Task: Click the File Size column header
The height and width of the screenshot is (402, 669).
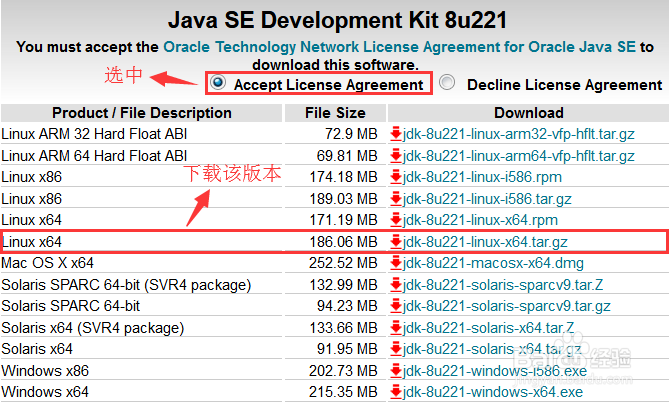Action: [x=335, y=113]
